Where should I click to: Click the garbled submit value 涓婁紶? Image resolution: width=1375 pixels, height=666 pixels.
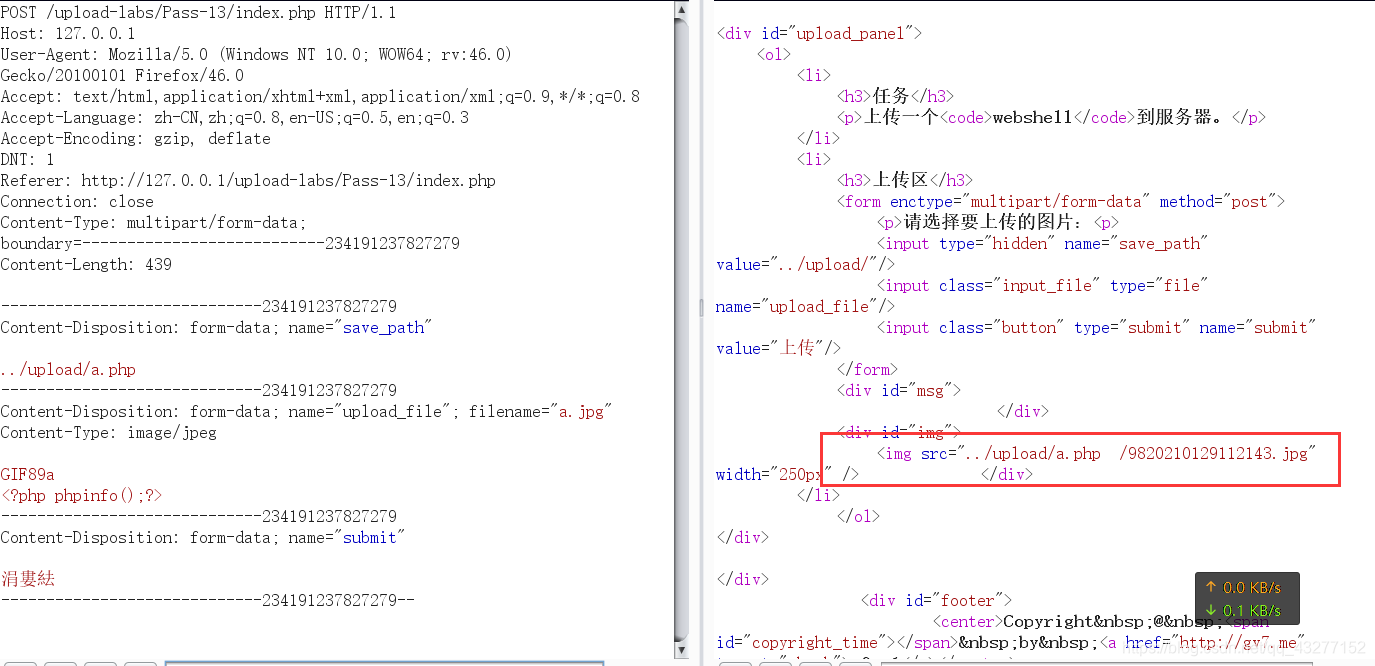tap(28, 579)
